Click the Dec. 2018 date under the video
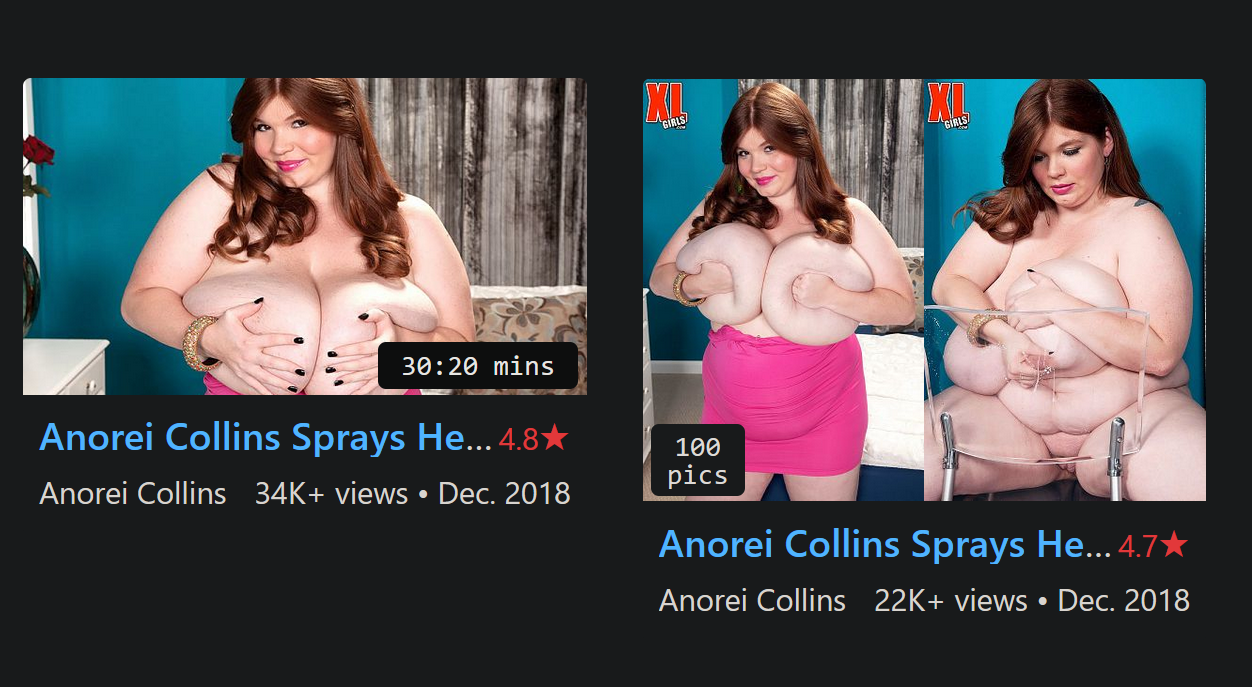 (x=505, y=494)
